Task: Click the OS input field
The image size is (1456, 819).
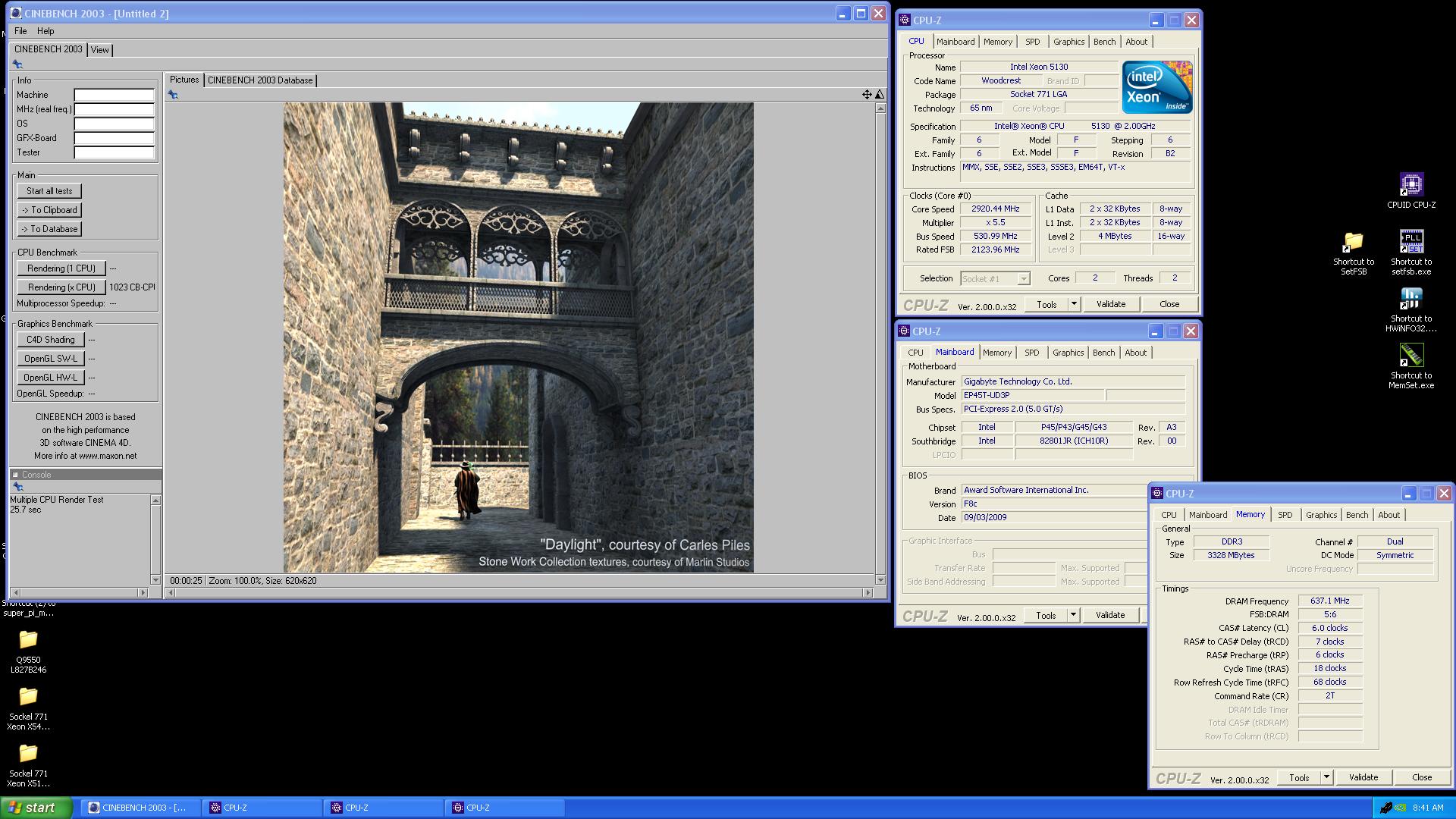Action: click(x=115, y=124)
